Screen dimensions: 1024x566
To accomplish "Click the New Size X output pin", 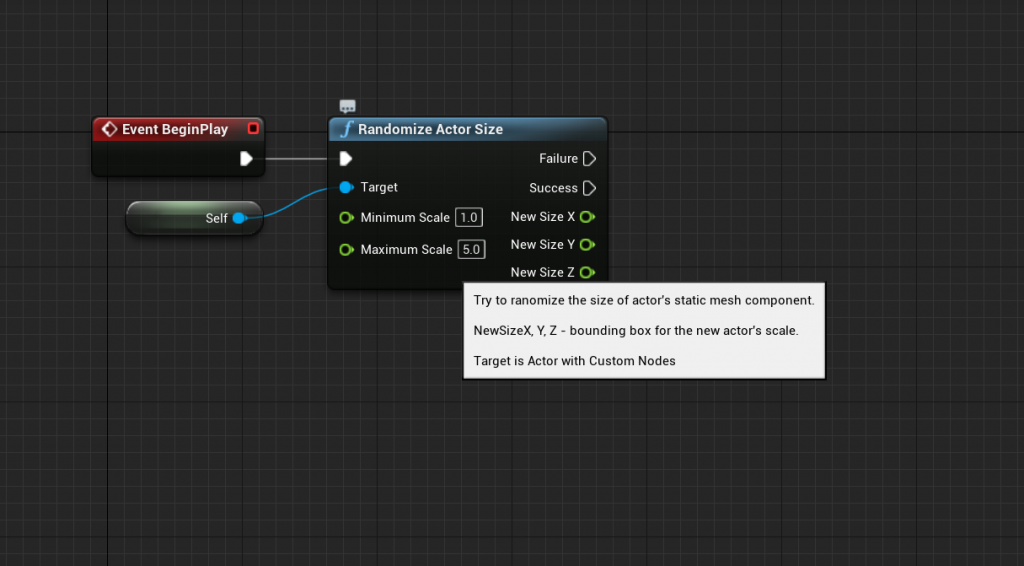I will [587, 217].
